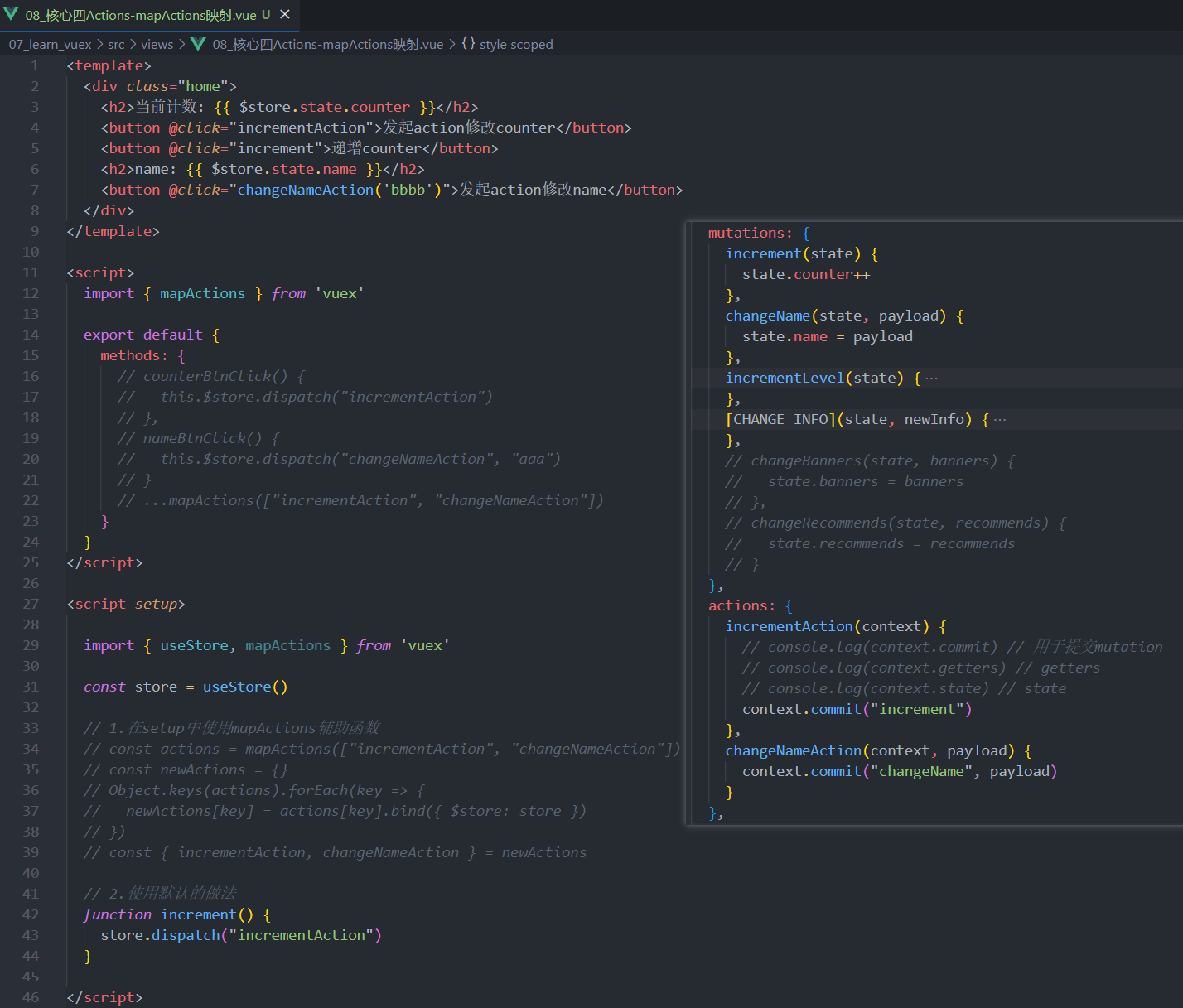Viewport: 1183px width, 1008px height.
Task: Click 'useStore()' call on line 31
Action: click(x=245, y=687)
